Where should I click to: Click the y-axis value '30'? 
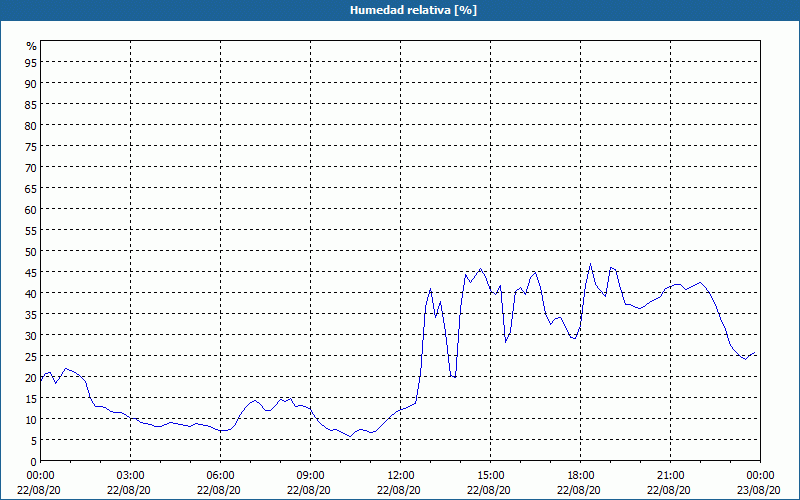[31, 336]
